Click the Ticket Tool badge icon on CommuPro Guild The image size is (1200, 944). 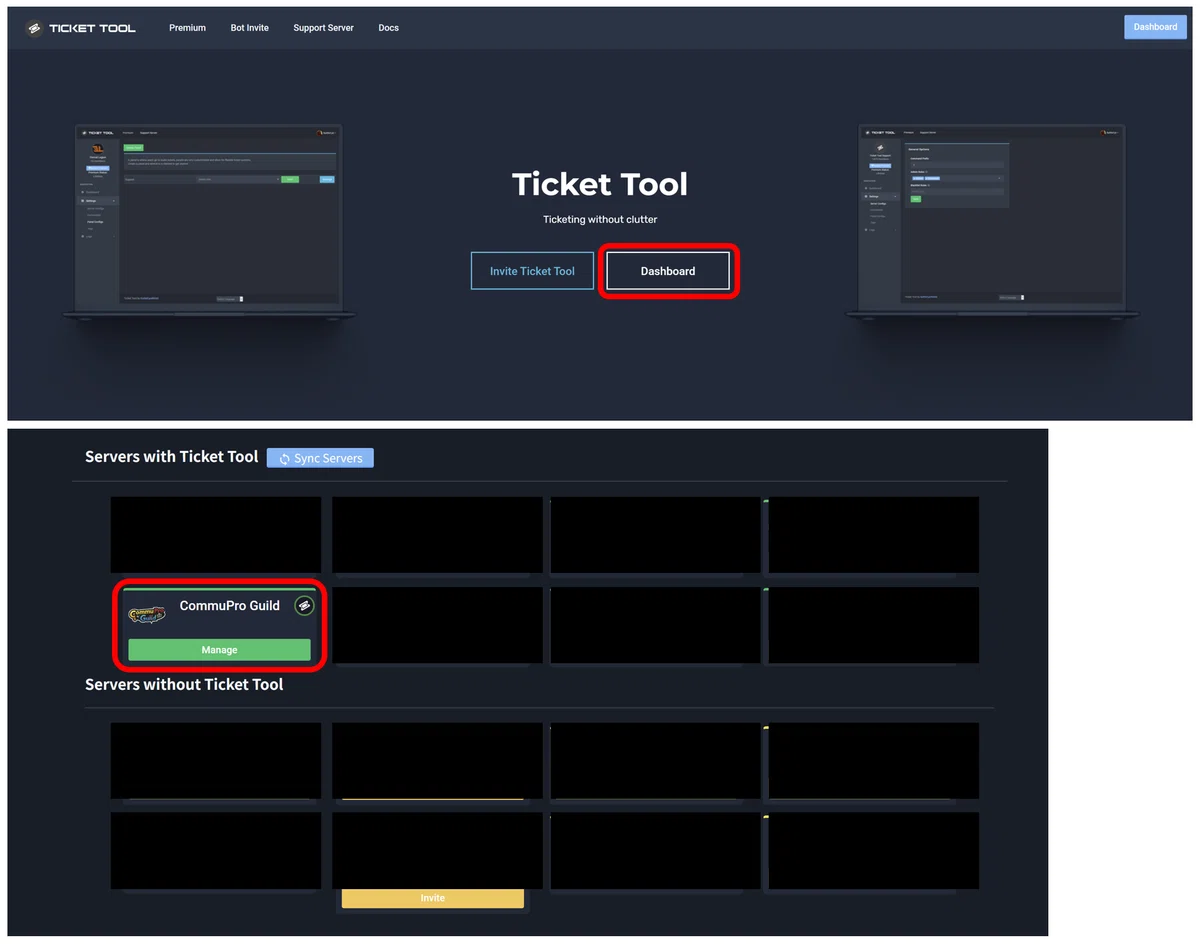(304, 606)
